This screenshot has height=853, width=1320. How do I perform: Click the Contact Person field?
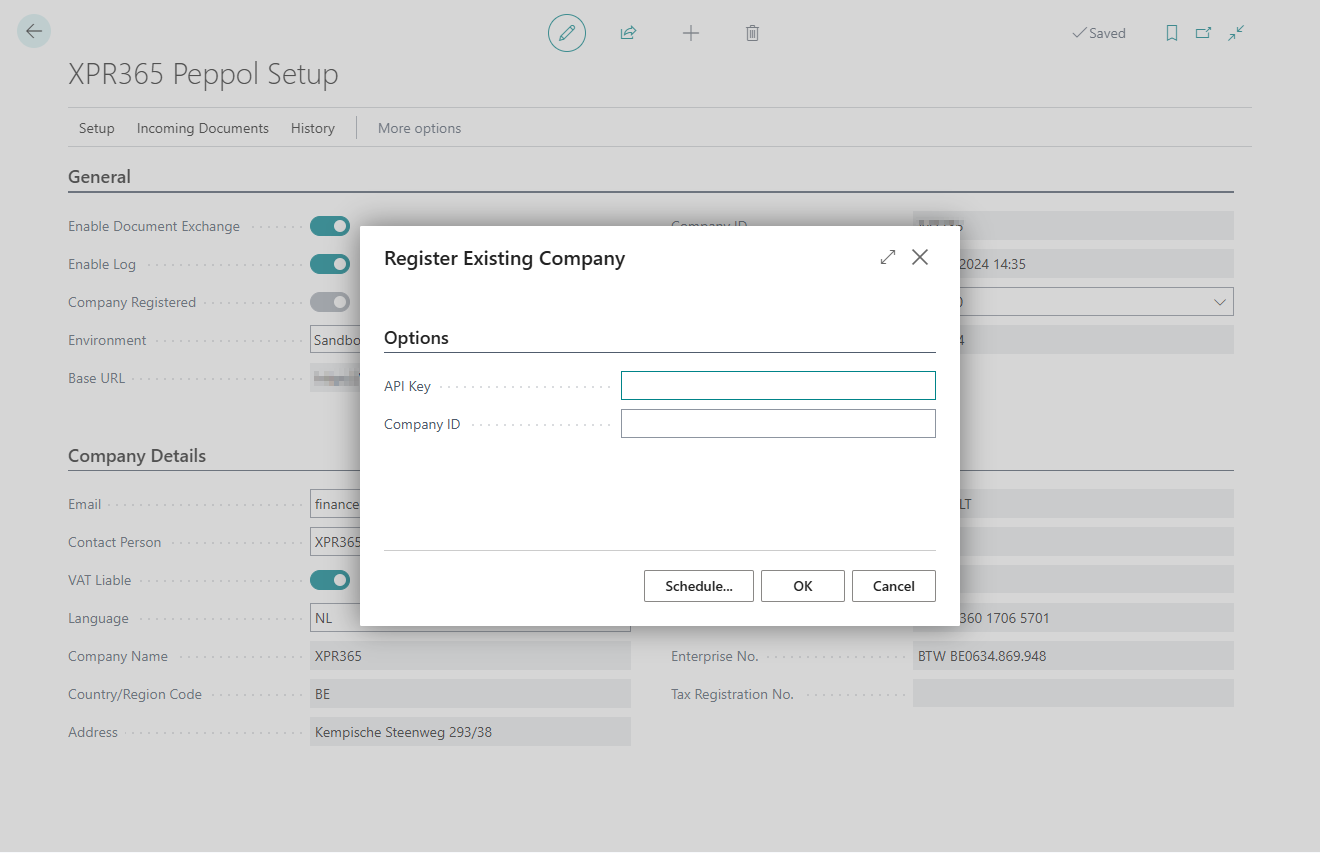coord(336,542)
